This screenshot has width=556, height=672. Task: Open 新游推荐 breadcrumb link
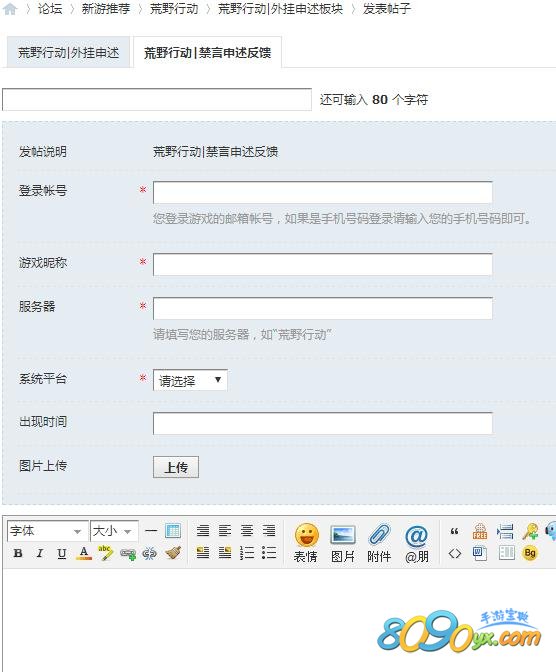[106, 9]
